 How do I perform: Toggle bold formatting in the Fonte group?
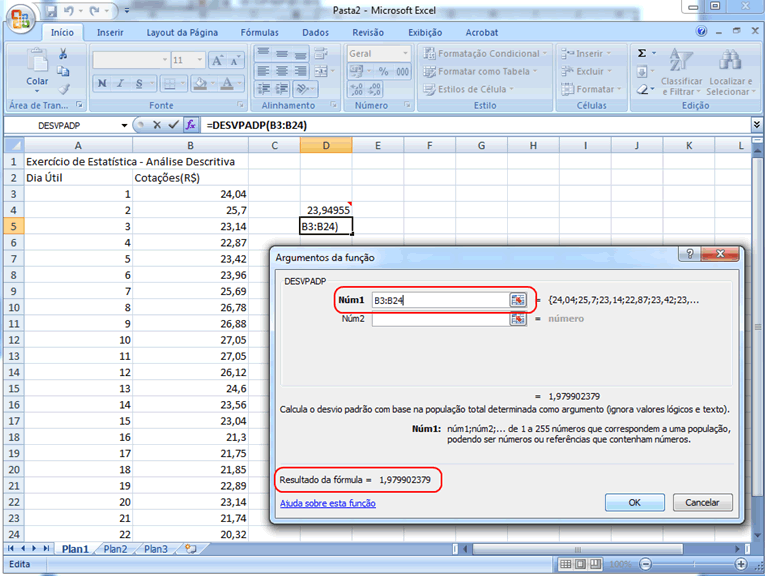101,83
